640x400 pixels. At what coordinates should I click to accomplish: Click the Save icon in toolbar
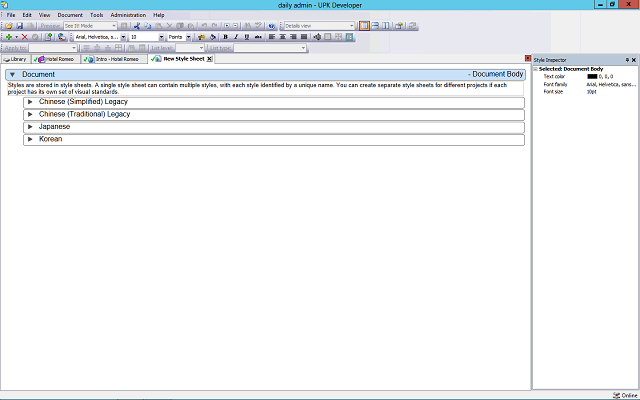point(19,26)
